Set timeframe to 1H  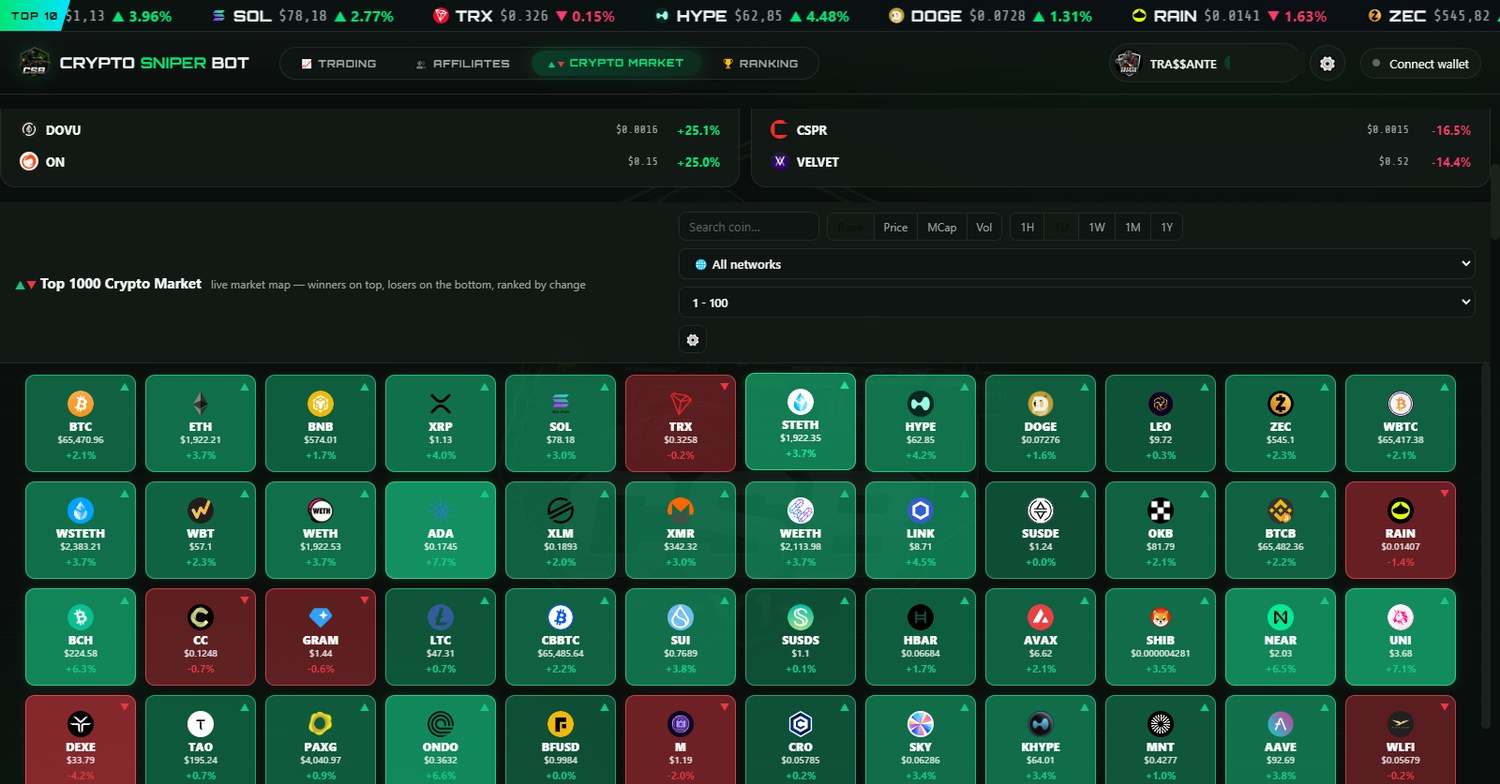[1027, 227]
